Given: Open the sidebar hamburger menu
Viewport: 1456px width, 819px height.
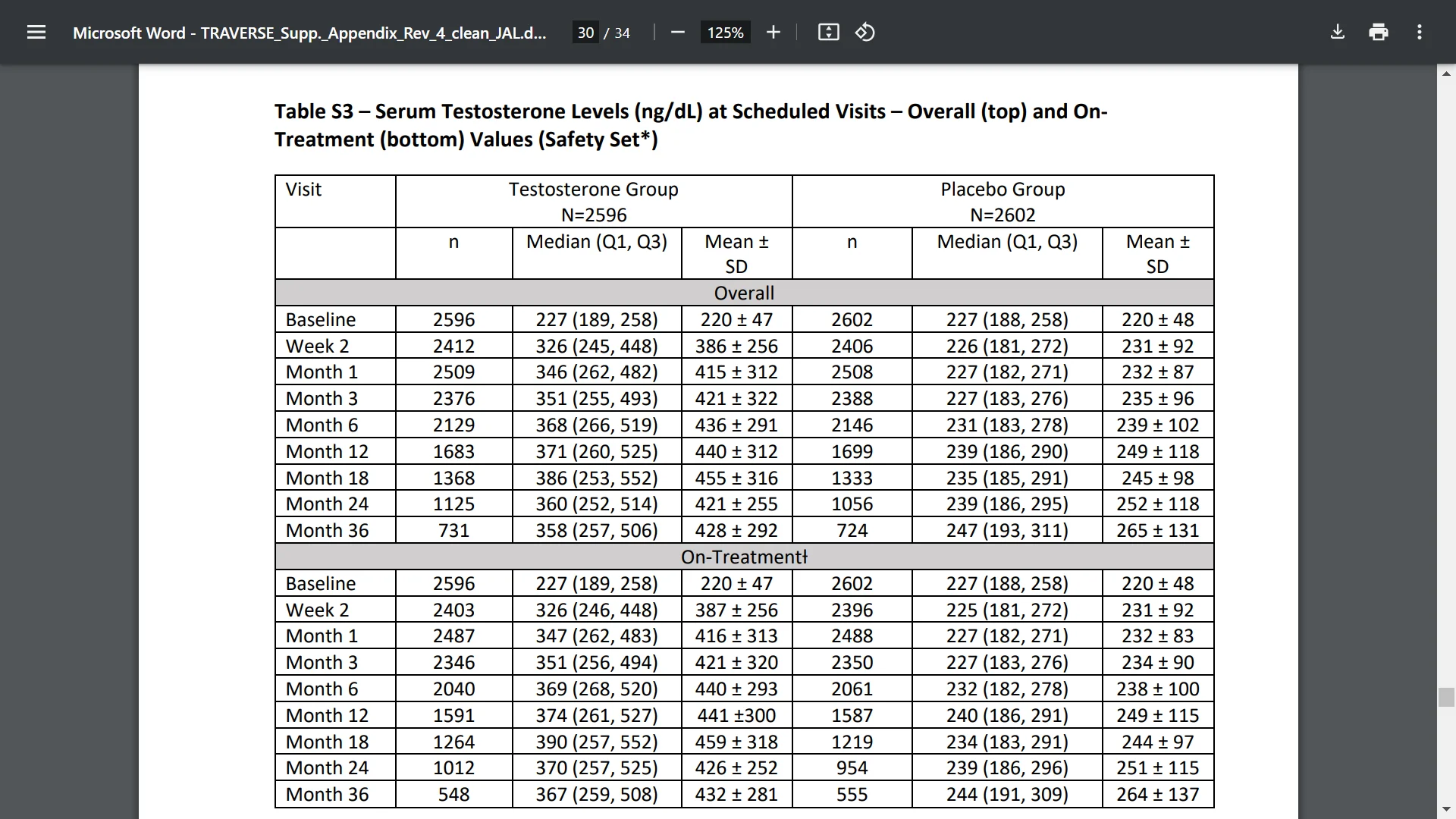Looking at the screenshot, I should (36, 33).
